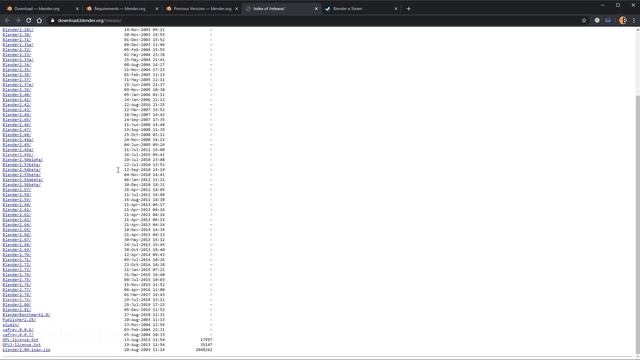Click the file size 17987
The width and height of the screenshot is (640, 360).
pyautogui.click(x=206, y=340)
